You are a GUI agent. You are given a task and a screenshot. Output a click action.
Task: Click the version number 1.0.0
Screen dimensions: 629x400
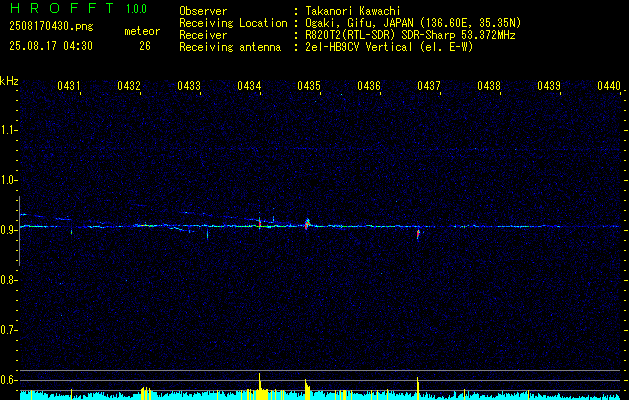(136, 8)
